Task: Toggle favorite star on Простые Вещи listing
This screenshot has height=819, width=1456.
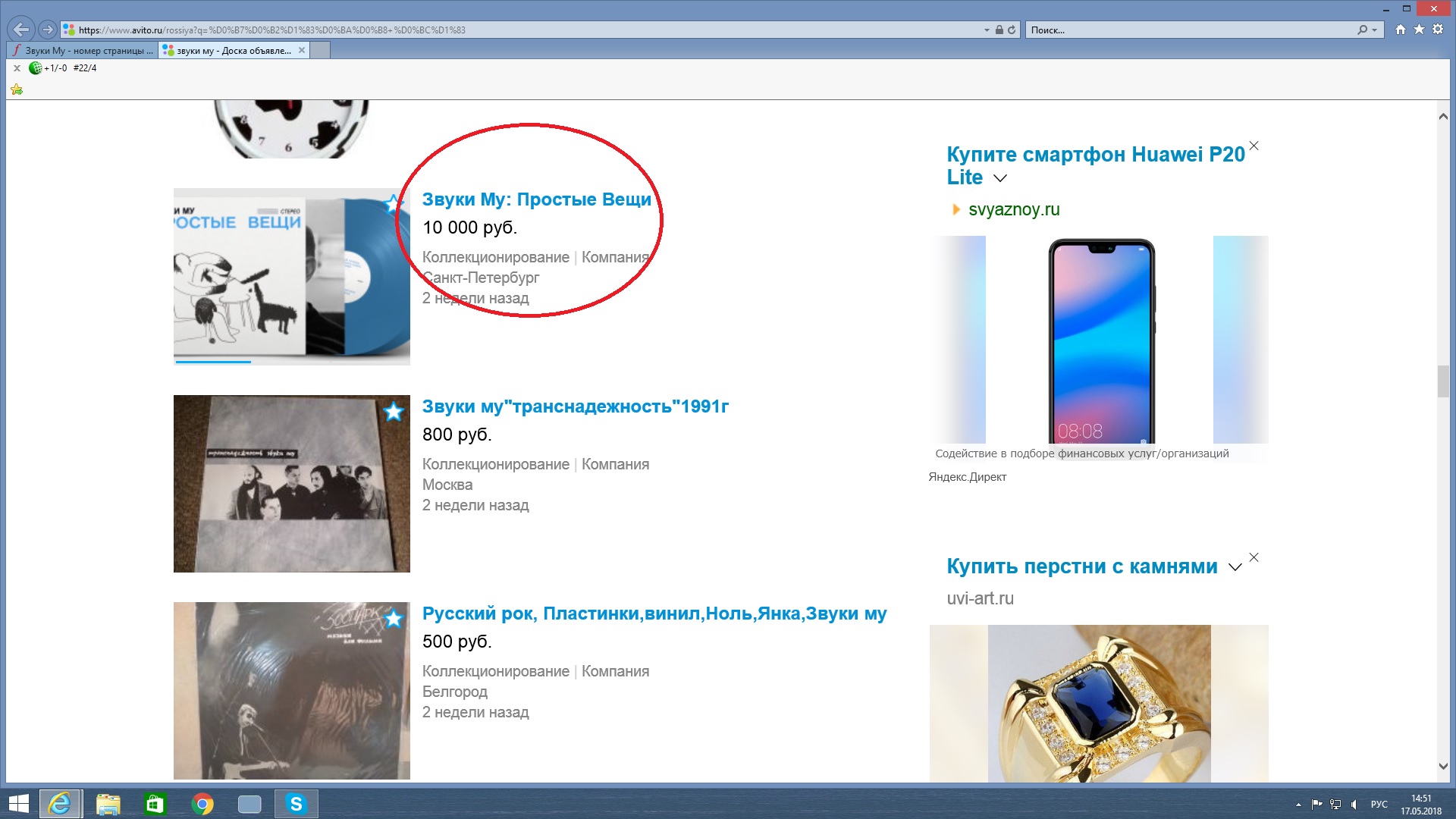Action: 392,203
